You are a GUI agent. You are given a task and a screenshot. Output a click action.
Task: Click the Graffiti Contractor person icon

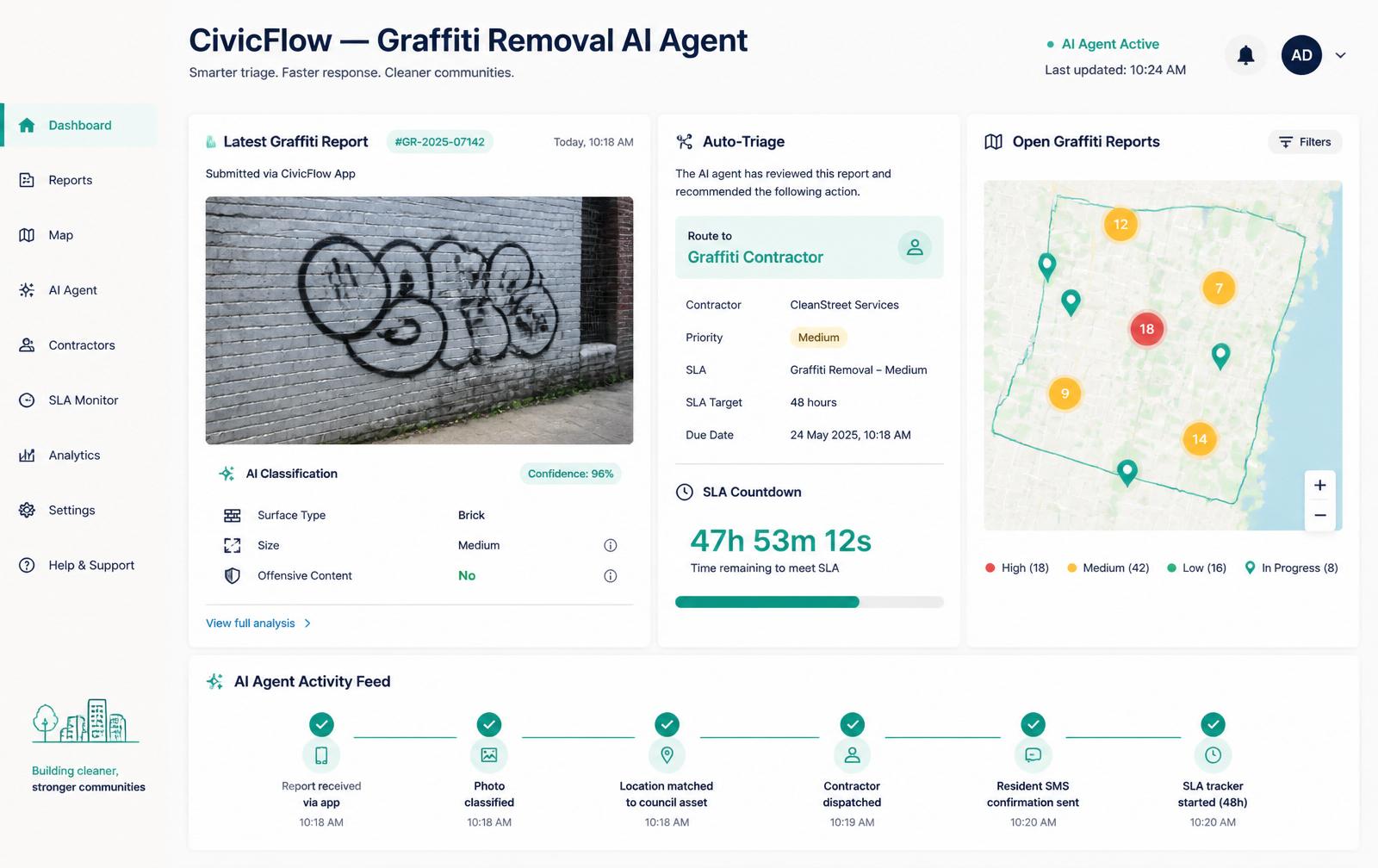(x=915, y=247)
